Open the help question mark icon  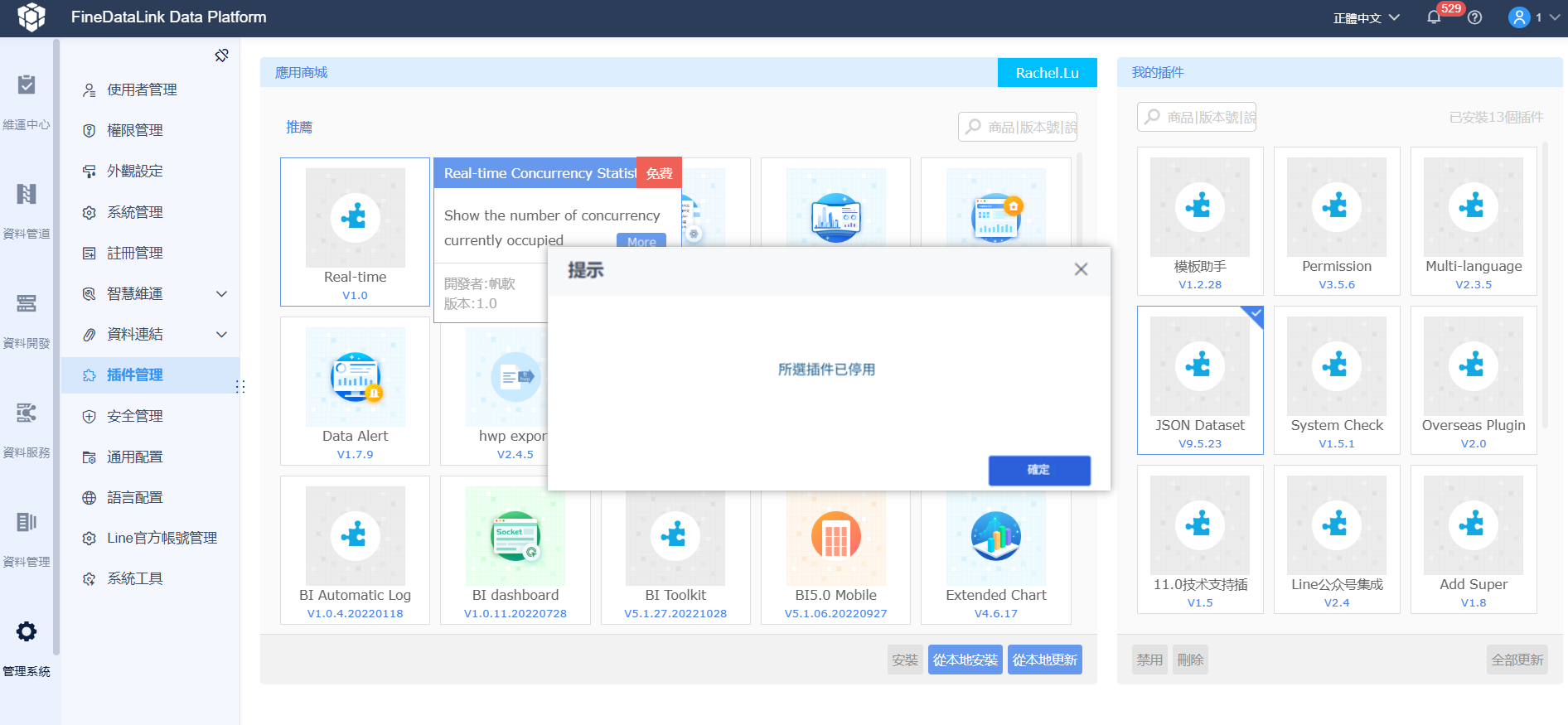1474,17
